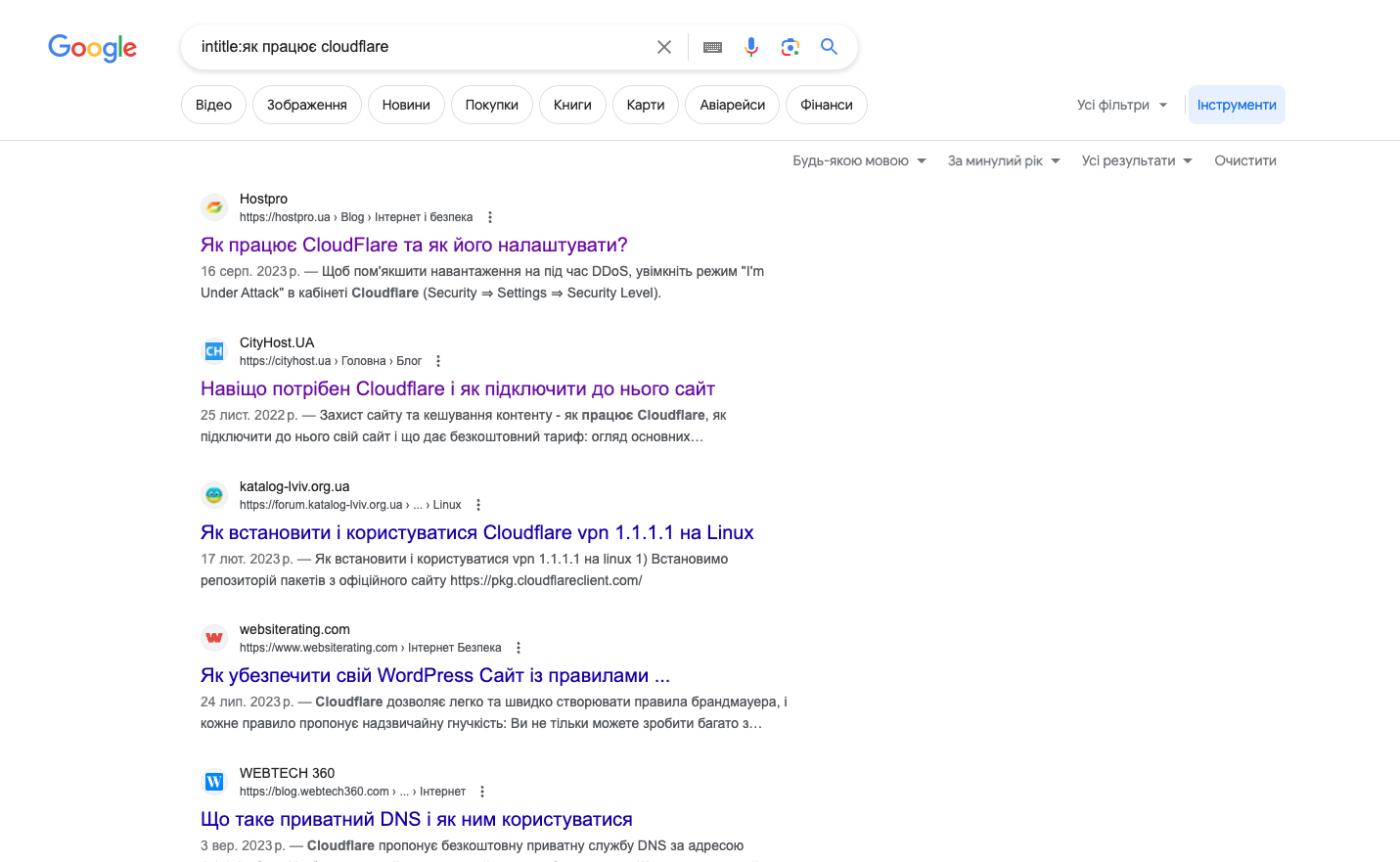1400x862 pixels.
Task: Click the katalog-lviv.org.ua site name
Action: point(294,486)
